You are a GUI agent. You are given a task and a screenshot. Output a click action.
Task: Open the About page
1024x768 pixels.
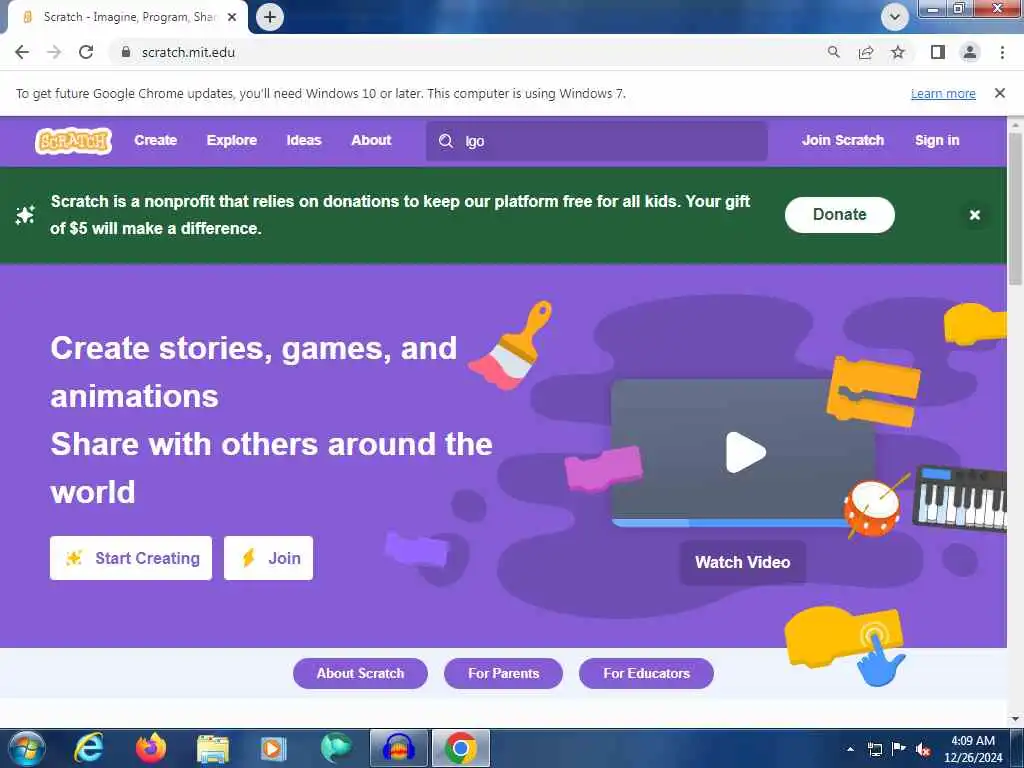[372, 140]
